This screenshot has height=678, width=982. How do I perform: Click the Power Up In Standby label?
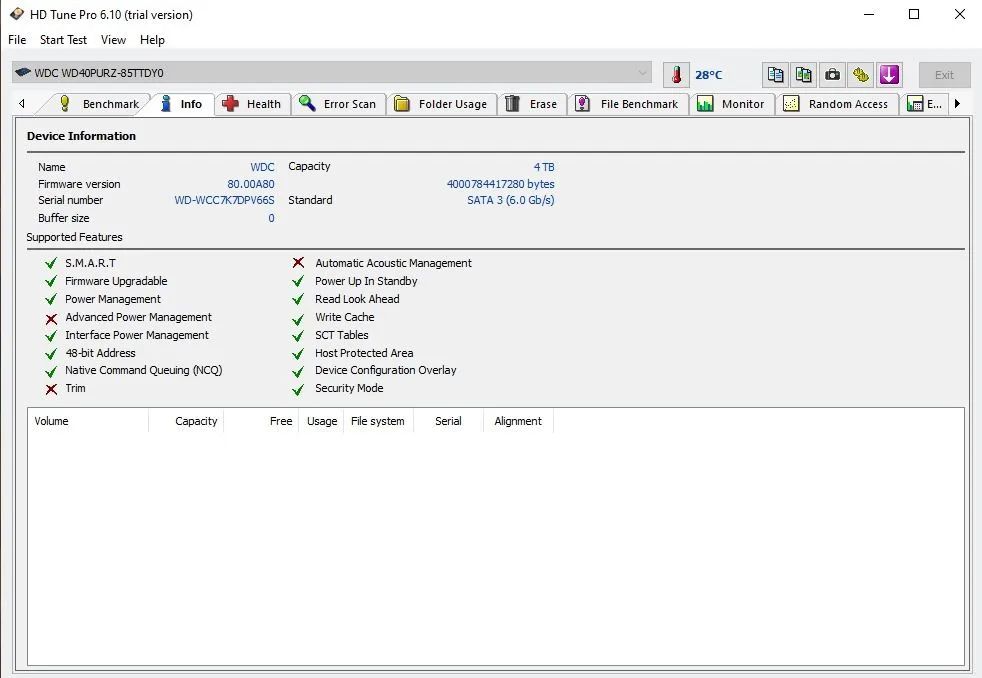pos(366,281)
